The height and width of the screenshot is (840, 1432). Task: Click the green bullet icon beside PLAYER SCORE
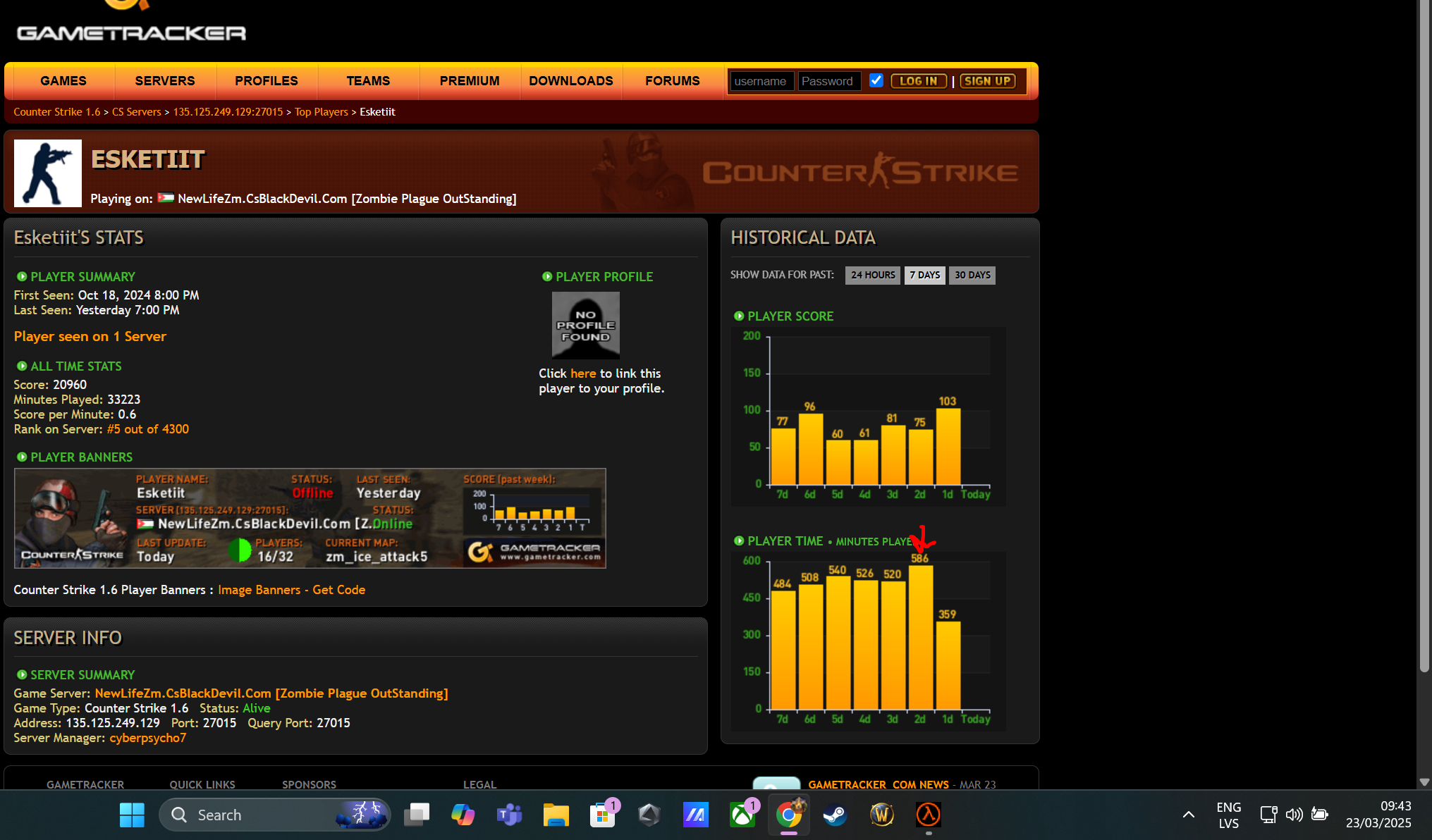pyautogui.click(x=739, y=316)
